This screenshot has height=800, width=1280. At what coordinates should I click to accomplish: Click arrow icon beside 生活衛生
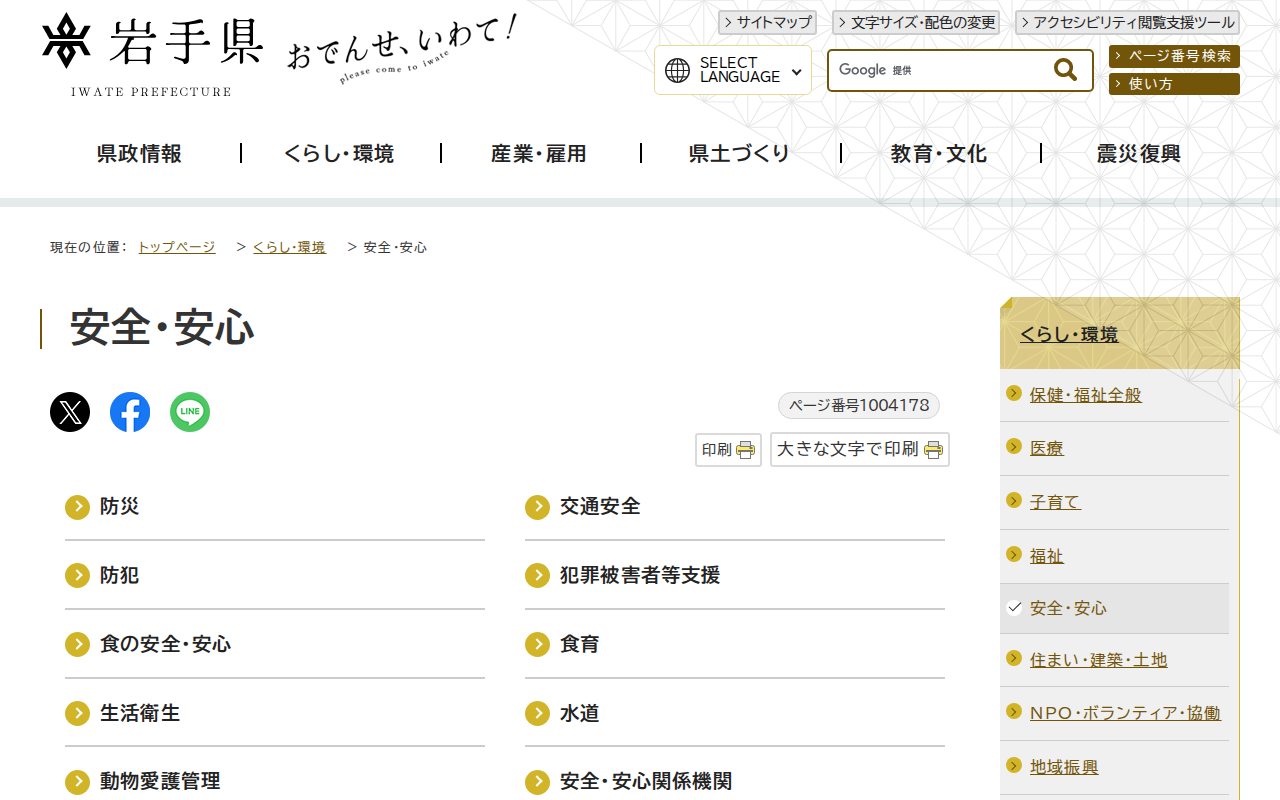point(78,713)
